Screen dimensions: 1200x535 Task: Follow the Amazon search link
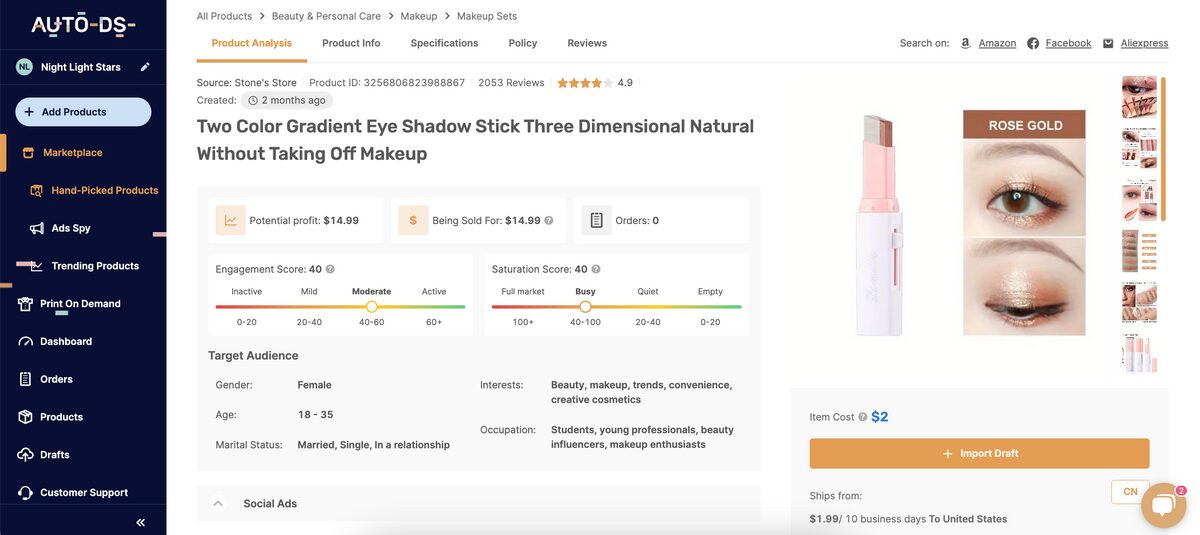click(x=997, y=43)
